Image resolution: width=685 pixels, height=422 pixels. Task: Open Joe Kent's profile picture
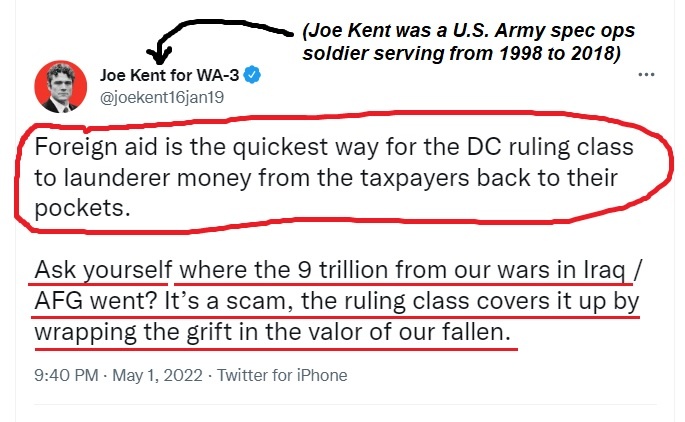point(59,85)
